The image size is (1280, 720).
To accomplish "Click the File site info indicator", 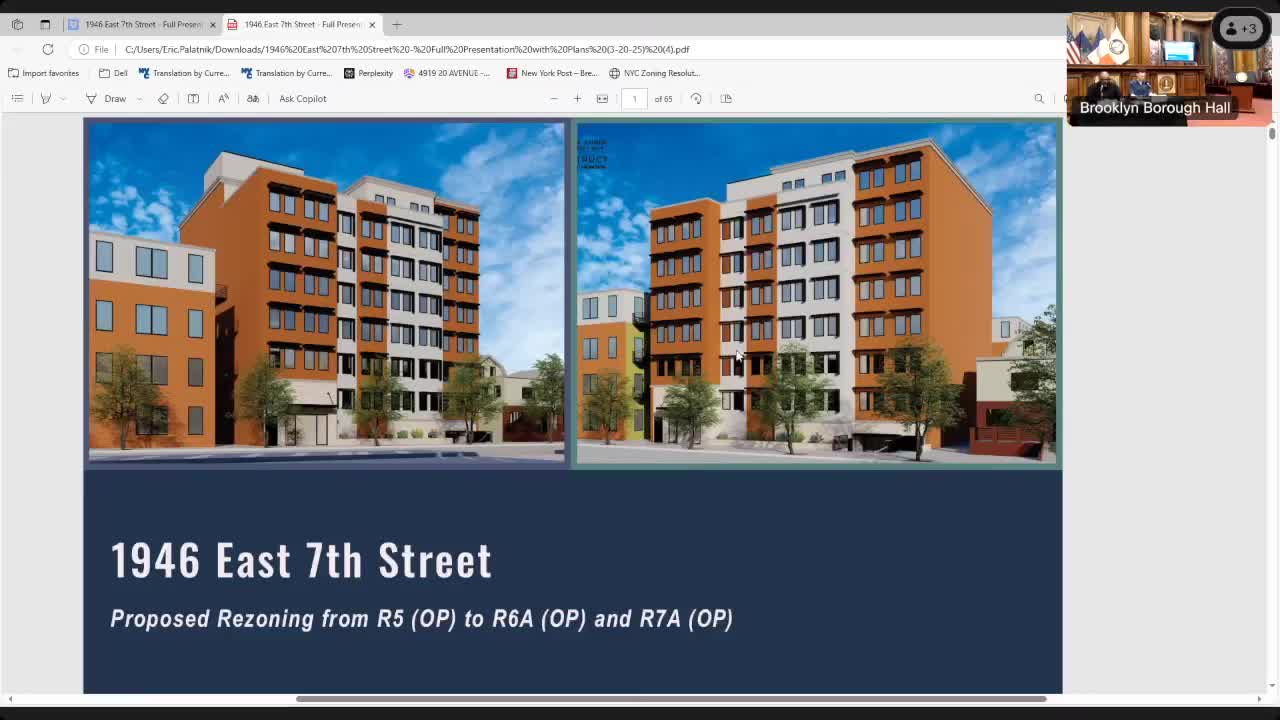I will click(x=94, y=49).
